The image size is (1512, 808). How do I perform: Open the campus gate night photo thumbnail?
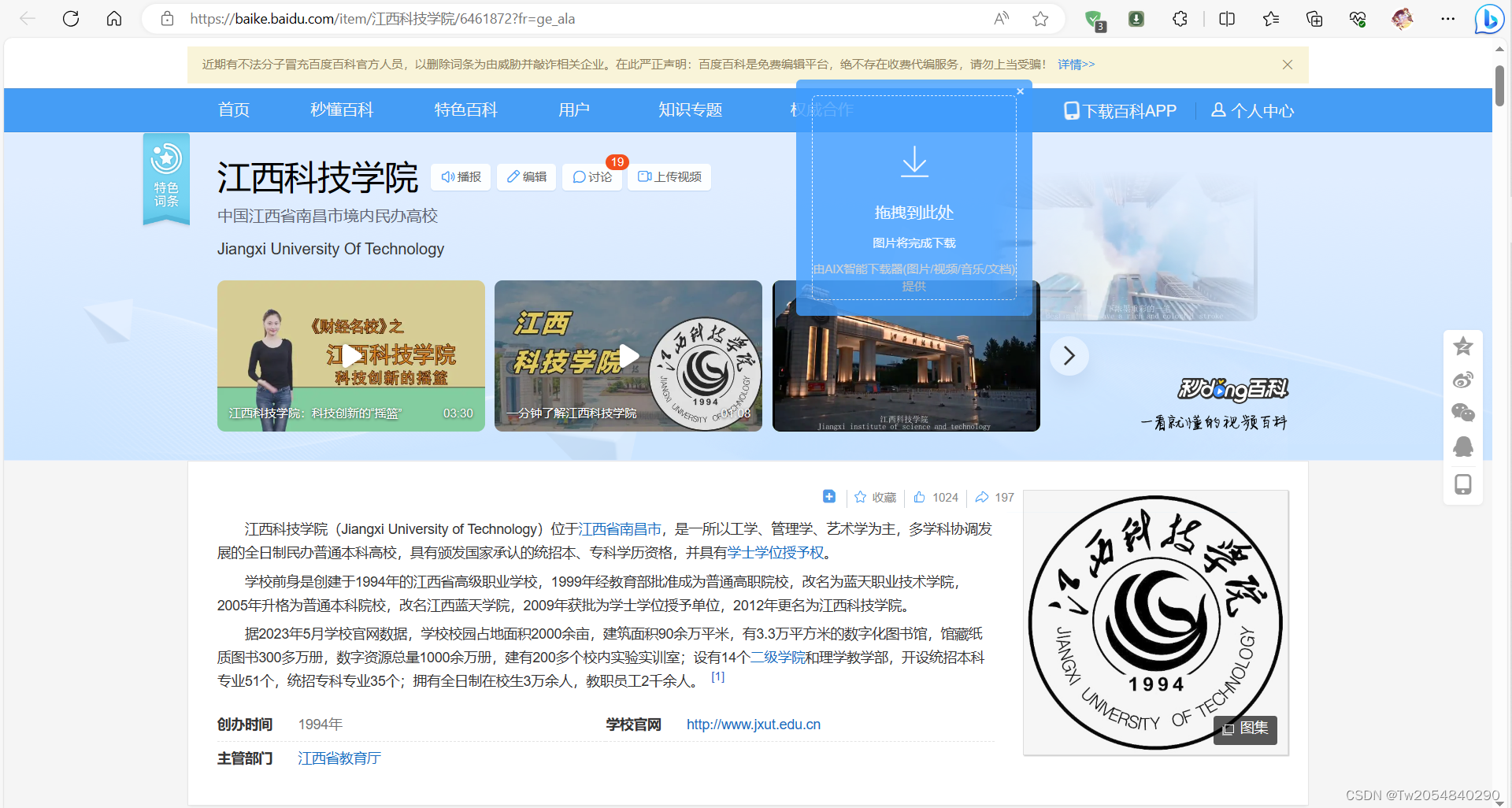click(906, 356)
